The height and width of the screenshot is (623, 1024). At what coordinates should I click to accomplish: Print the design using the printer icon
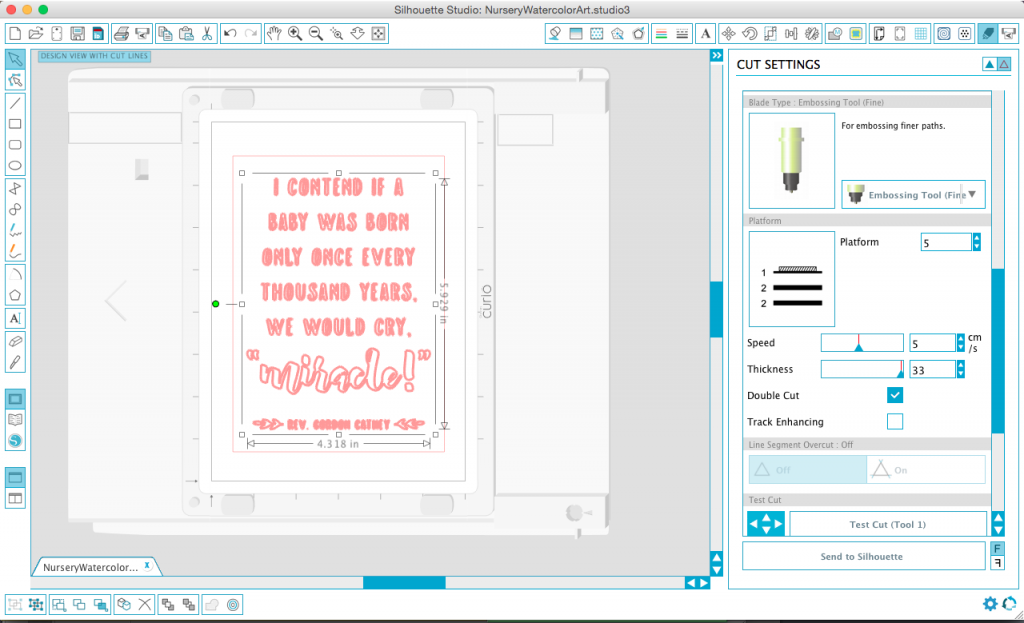121,33
